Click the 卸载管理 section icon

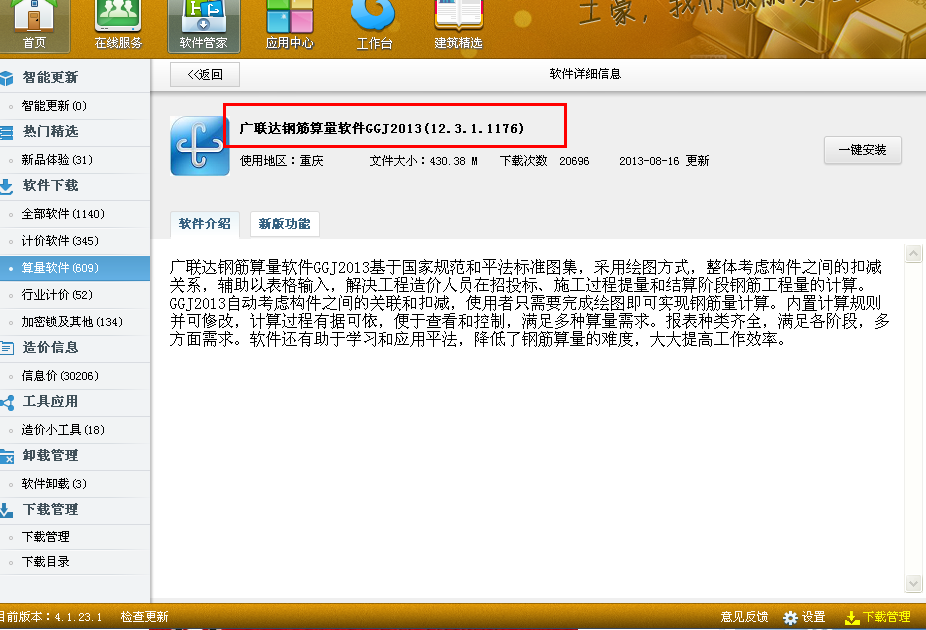pyautogui.click(x=6, y=456)
